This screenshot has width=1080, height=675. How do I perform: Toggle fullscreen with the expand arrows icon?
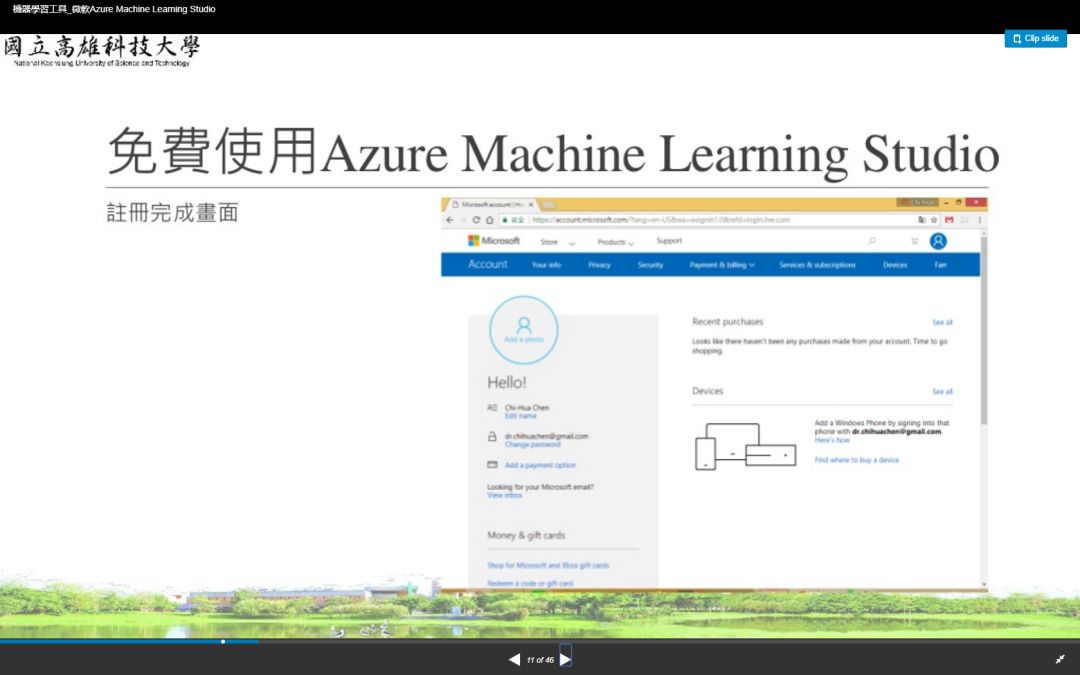pyautogui.click(x=1060, y=659)
